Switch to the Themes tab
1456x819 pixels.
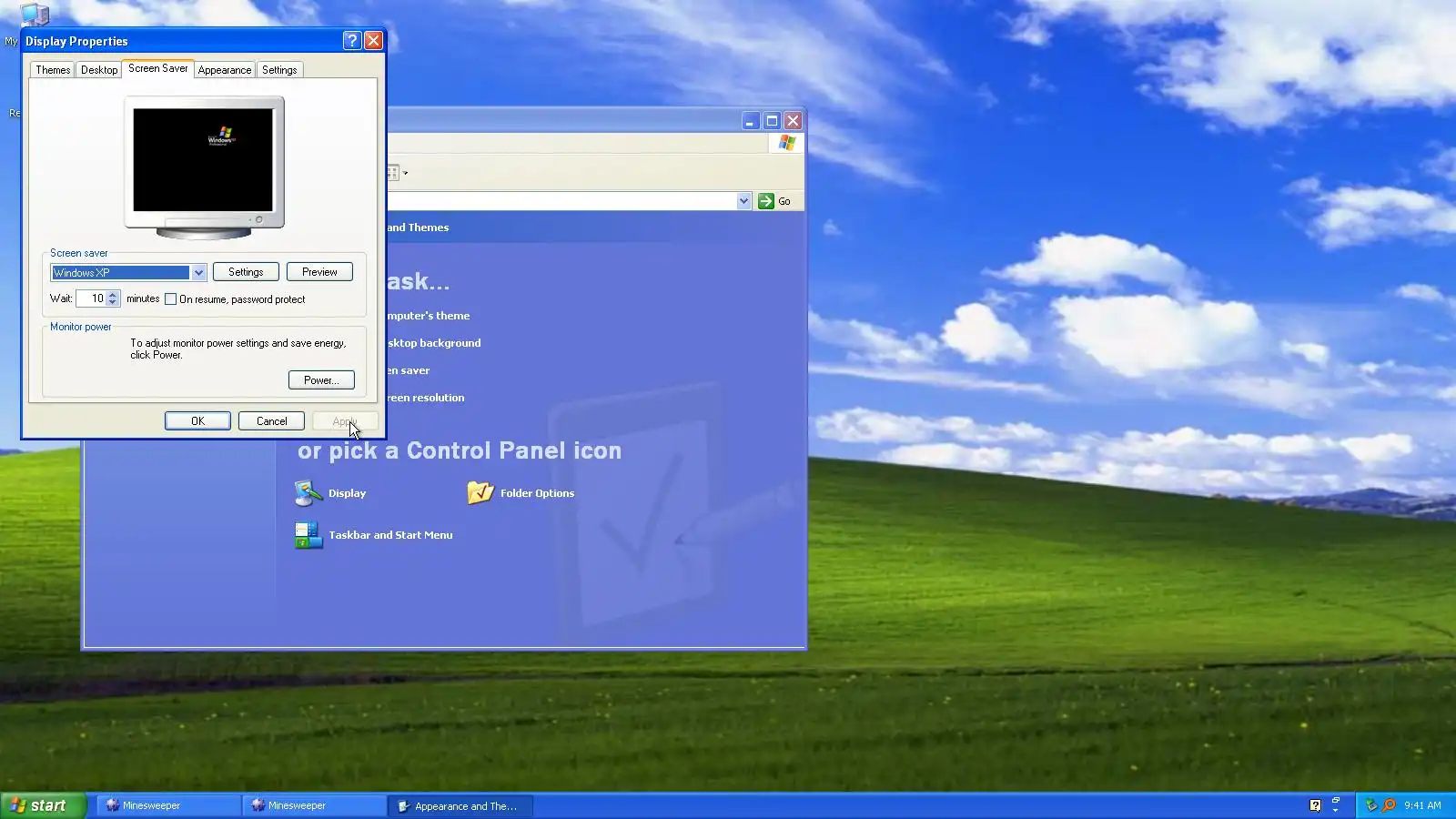click(53, 70)
